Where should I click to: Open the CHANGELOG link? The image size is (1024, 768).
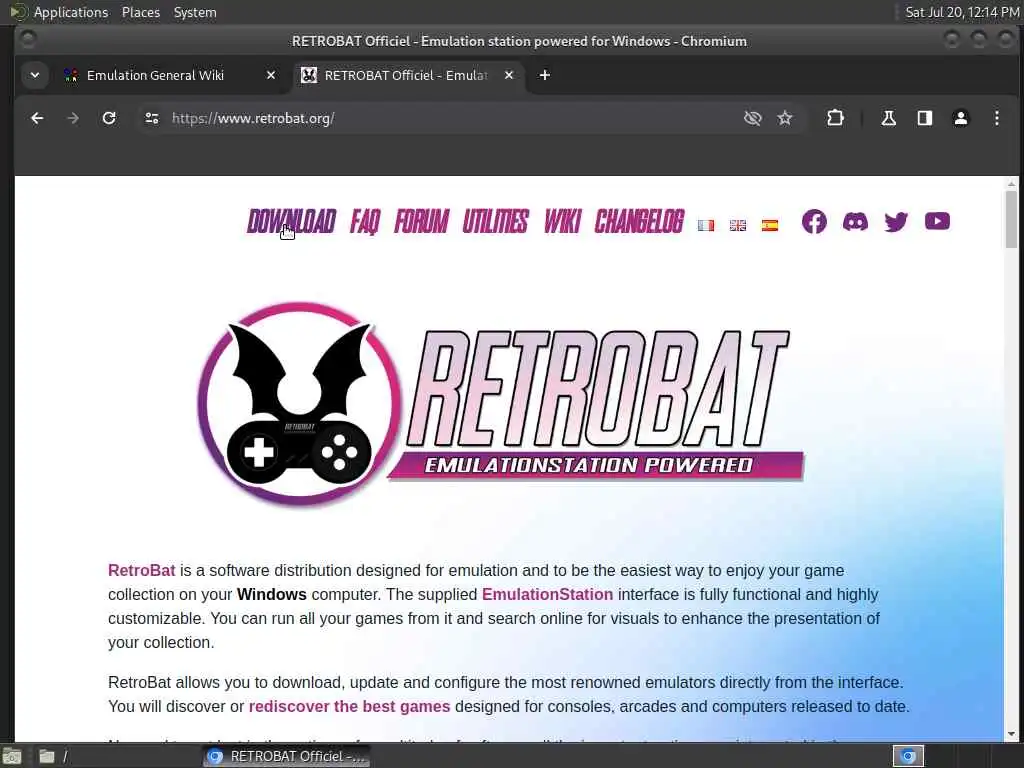(639, 221)
